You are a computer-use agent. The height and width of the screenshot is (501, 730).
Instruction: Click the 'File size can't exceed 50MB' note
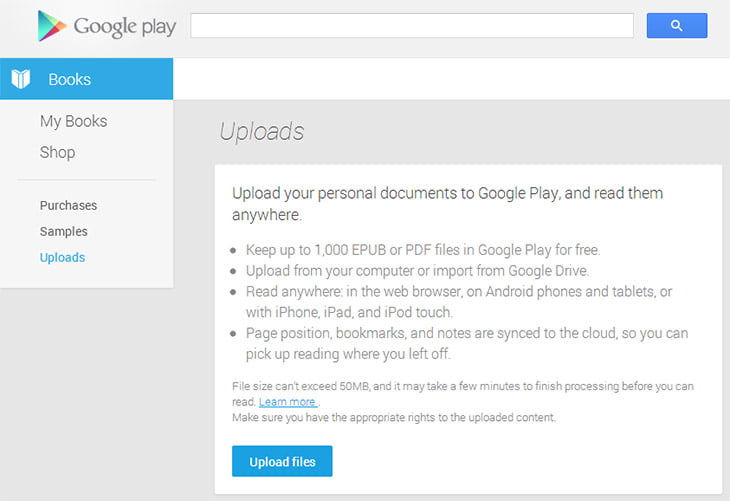(x=463, y=394)
